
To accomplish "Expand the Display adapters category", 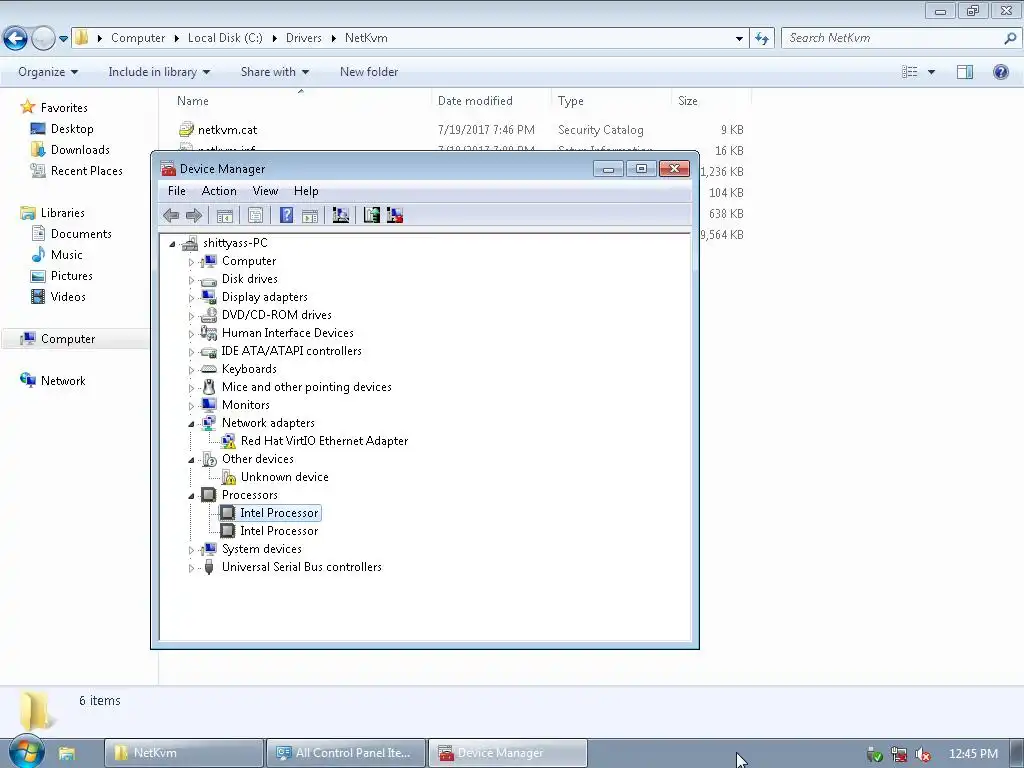I will (191, 298).
